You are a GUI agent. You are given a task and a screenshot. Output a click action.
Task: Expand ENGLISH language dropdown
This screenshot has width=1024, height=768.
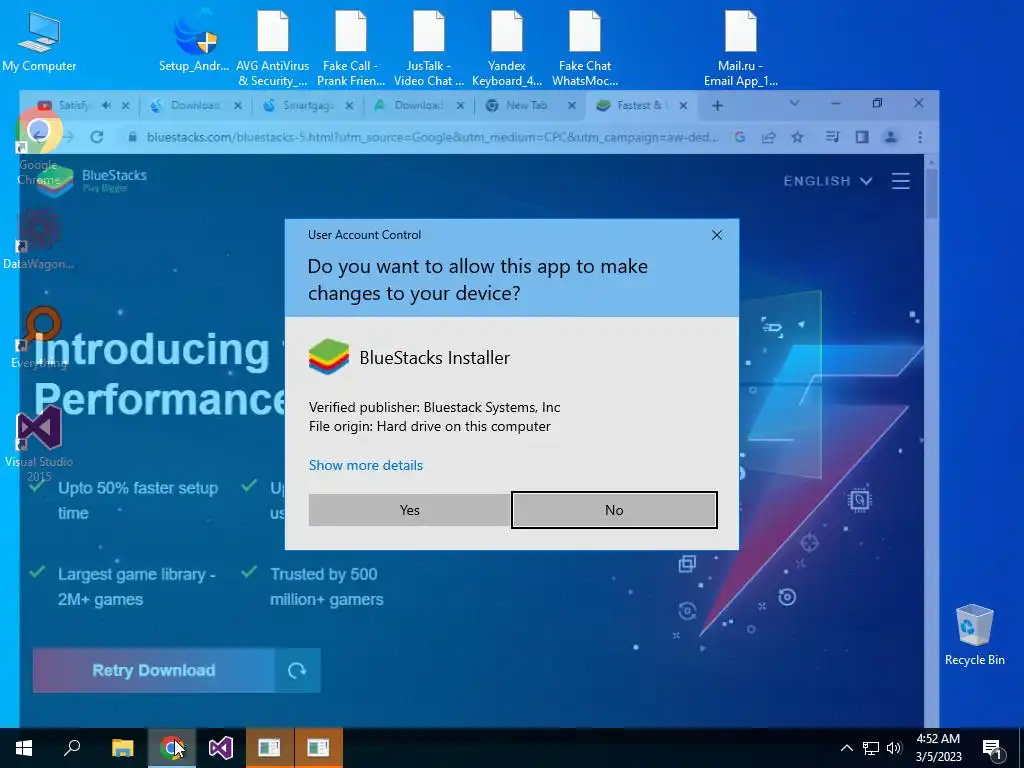point(828,181)
